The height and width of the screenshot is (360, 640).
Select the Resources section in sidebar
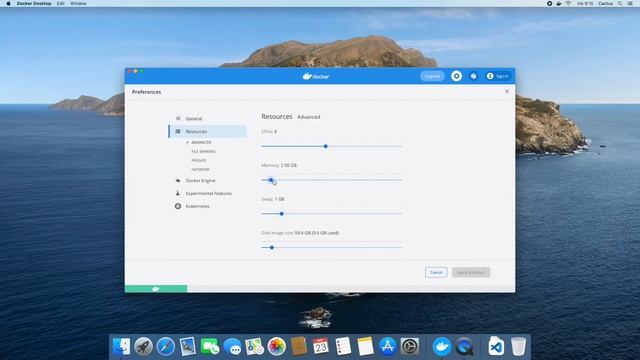coord(207,131)
